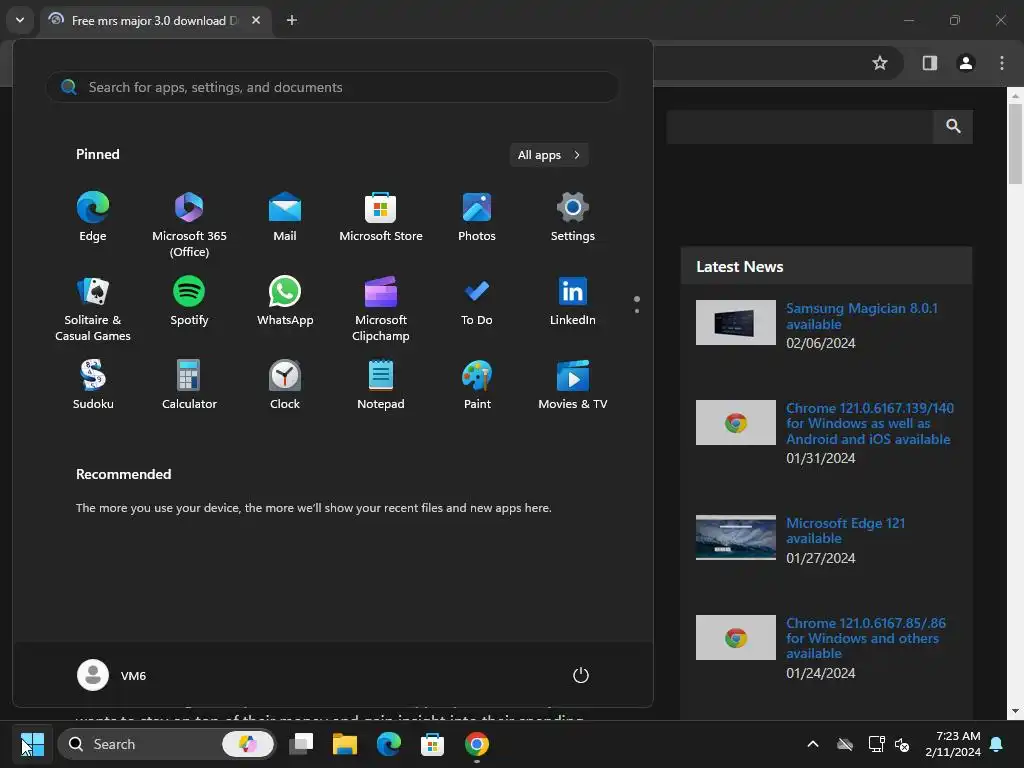Switch to Chrome in the taskbar
1024x768 pixels.
click(477, 744)
